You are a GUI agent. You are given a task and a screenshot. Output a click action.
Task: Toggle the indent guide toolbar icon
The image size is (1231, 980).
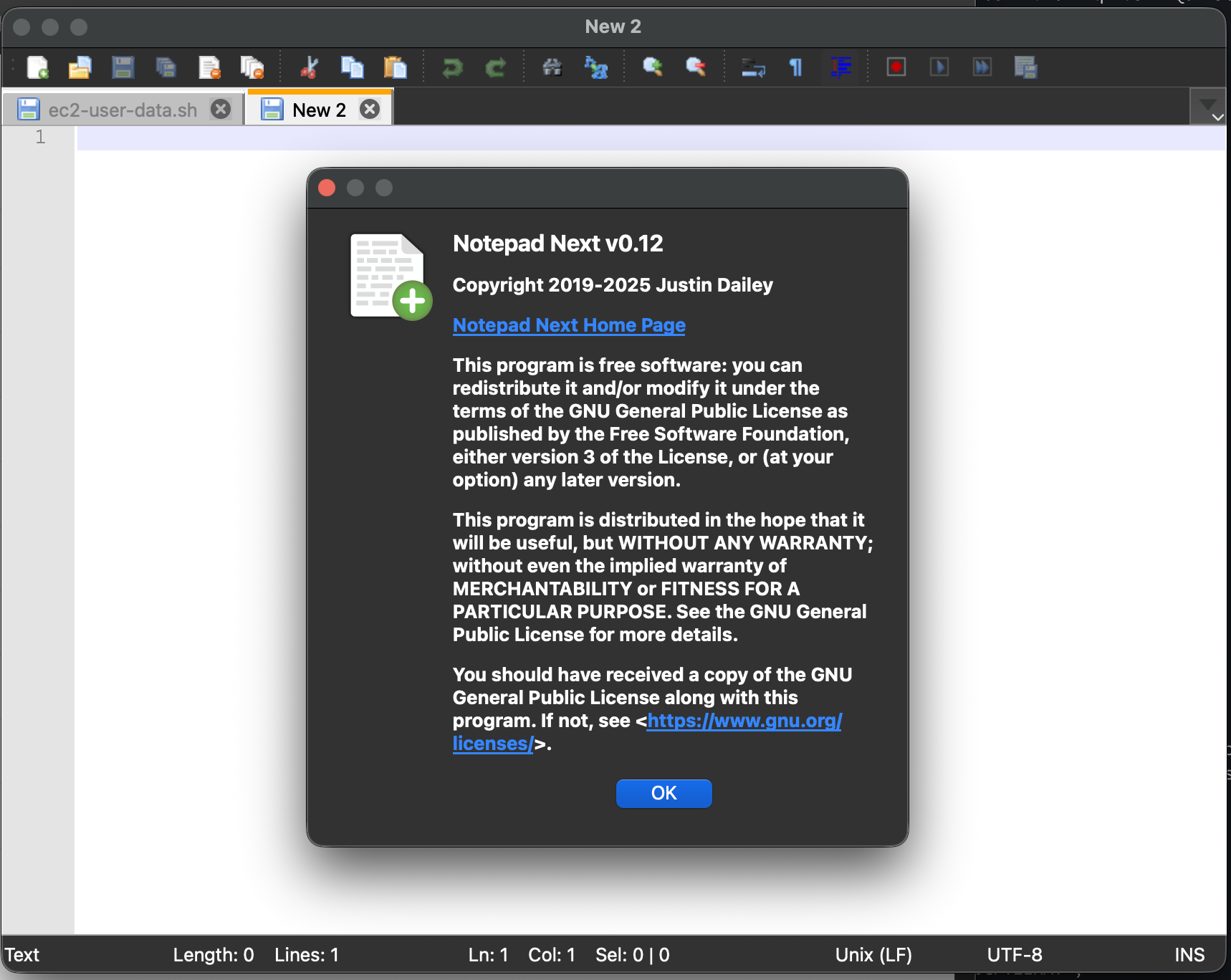(840, 67)
